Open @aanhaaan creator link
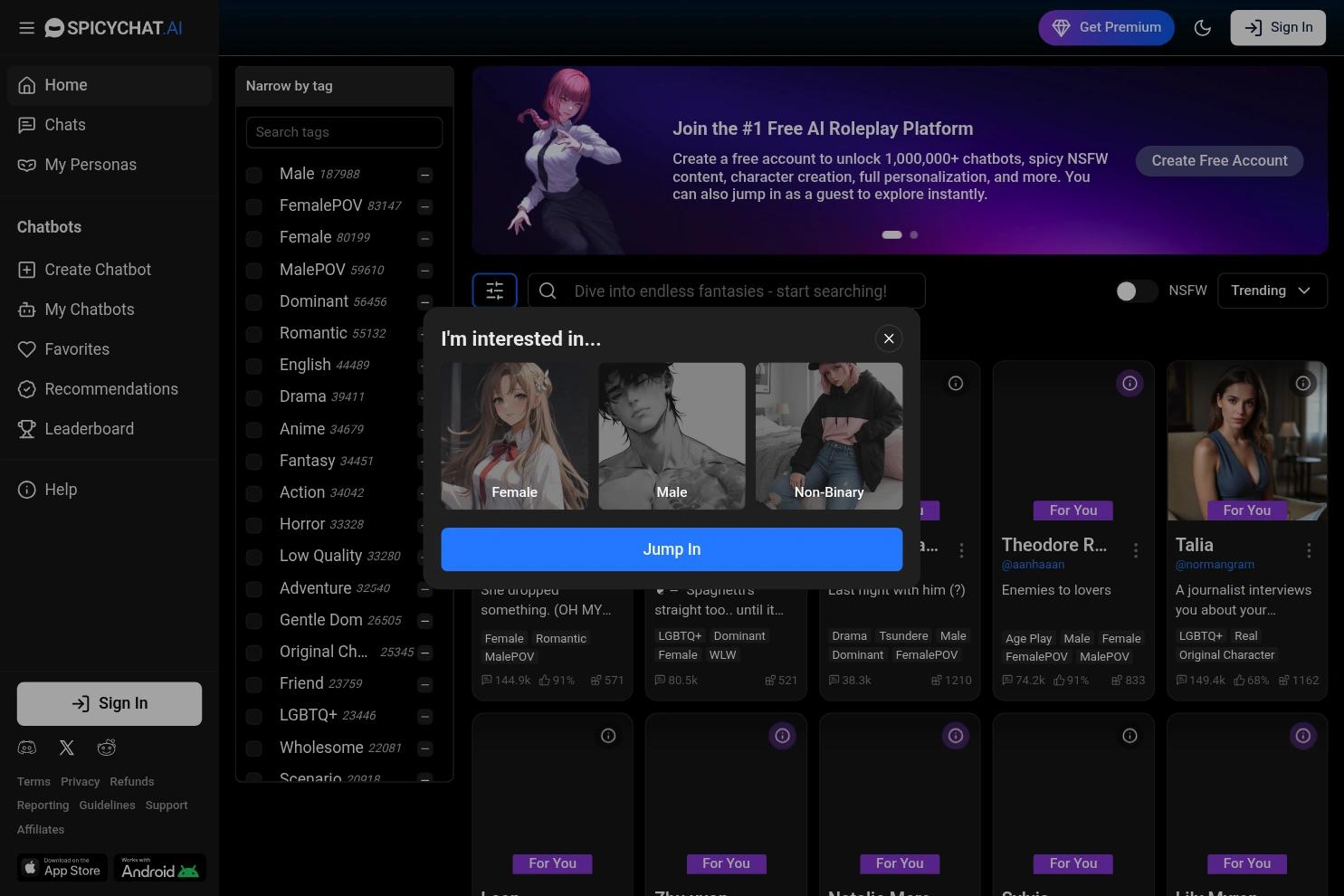Screen dimensions: 1344x896 [1033, 565]
